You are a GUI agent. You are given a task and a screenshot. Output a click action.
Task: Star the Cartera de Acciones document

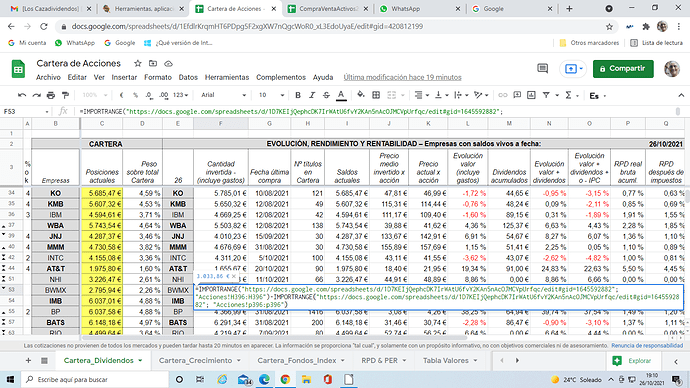(x=138, y=63)
